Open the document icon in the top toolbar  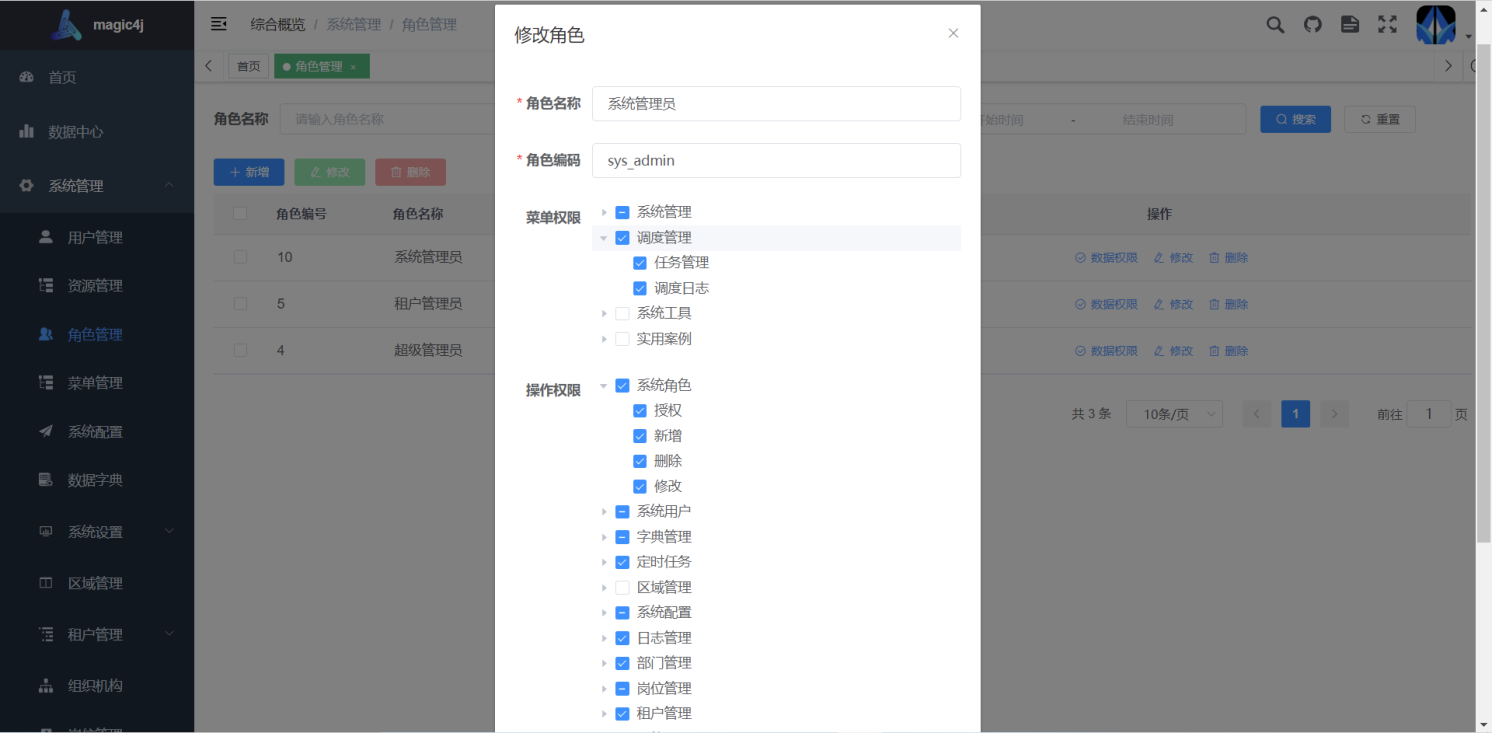click(x=1349, y=24)
